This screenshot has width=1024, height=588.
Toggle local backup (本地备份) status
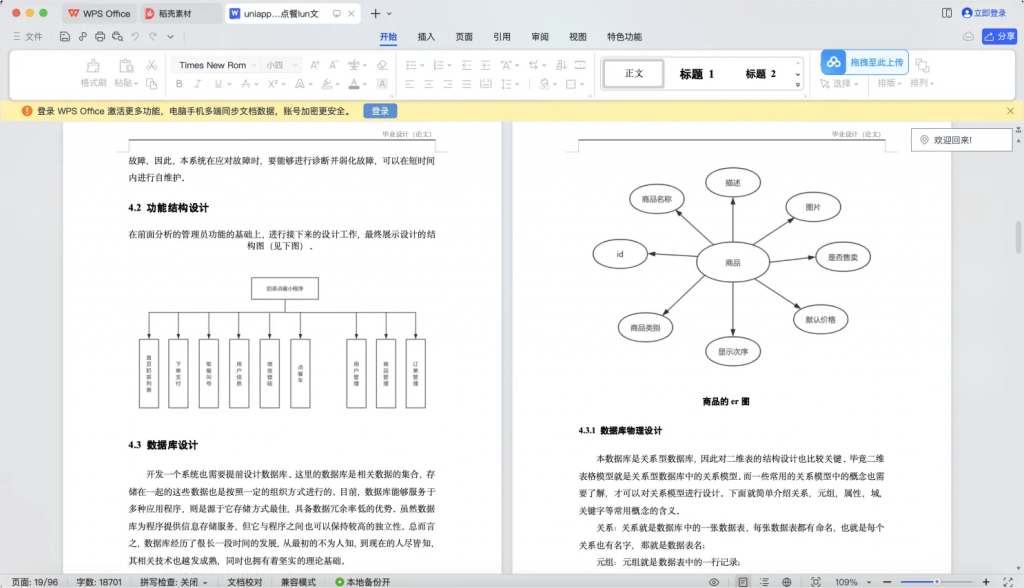(365, 580)
